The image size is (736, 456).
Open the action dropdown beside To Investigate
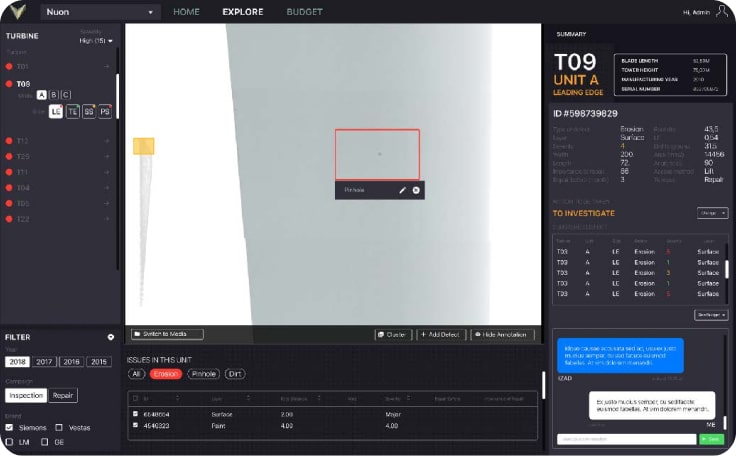[709, 213]
